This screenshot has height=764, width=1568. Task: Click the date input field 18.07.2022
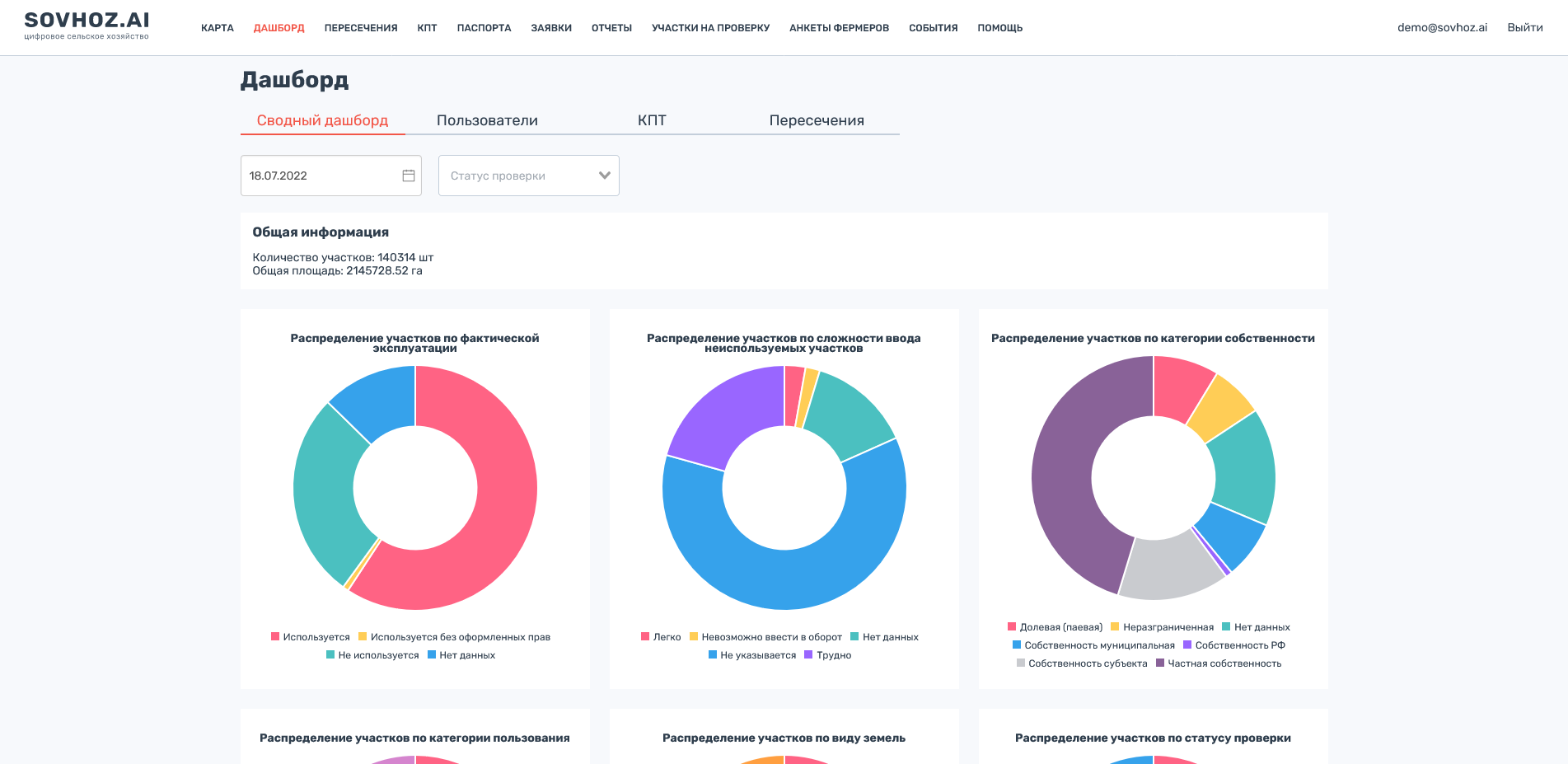(321, 176)
